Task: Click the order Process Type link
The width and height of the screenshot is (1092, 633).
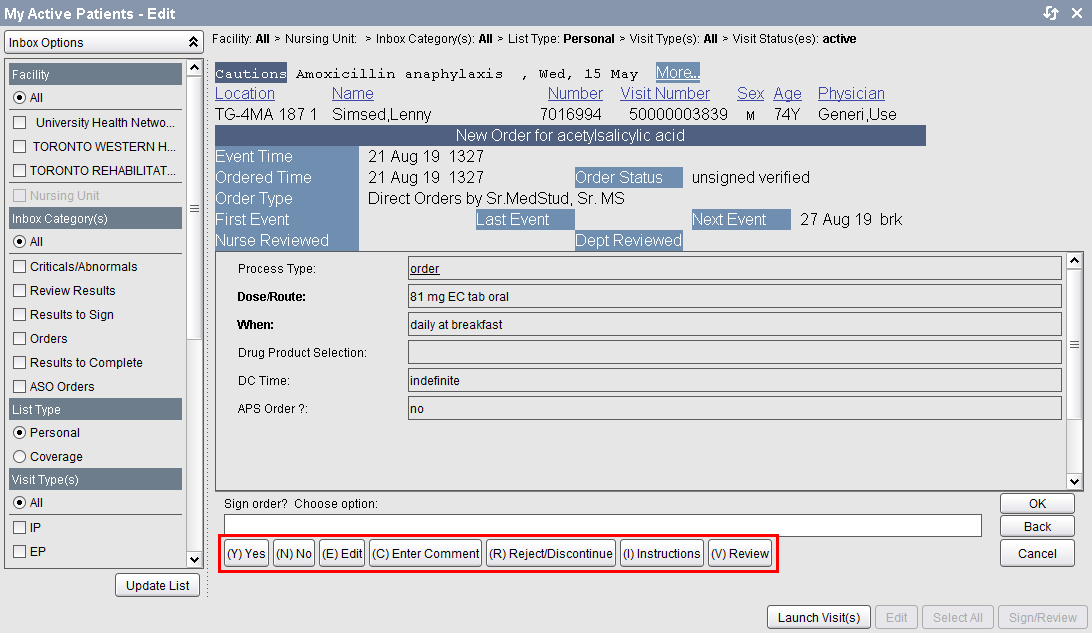Action: [x=424, y=269]
